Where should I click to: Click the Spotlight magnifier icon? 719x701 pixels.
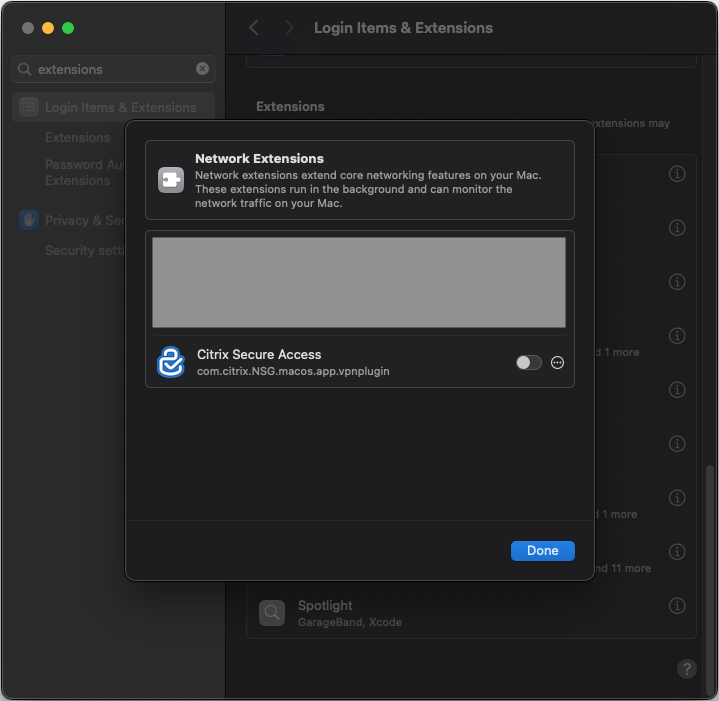coord(272,613)
